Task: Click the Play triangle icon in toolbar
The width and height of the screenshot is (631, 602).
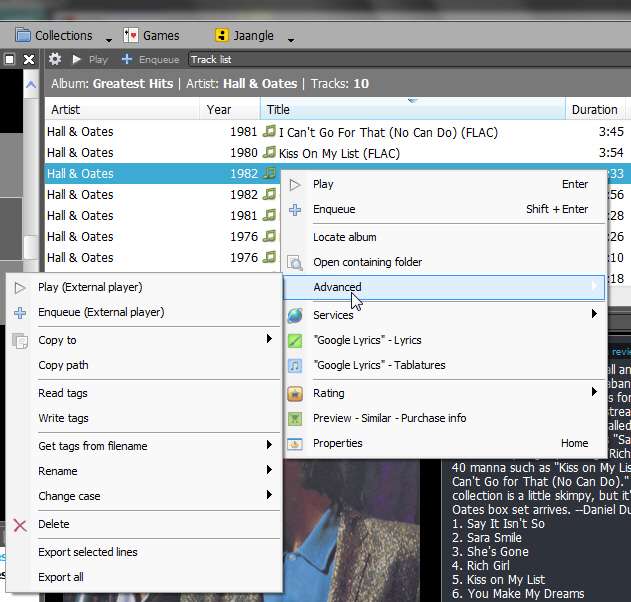Action: click(76, 60)
